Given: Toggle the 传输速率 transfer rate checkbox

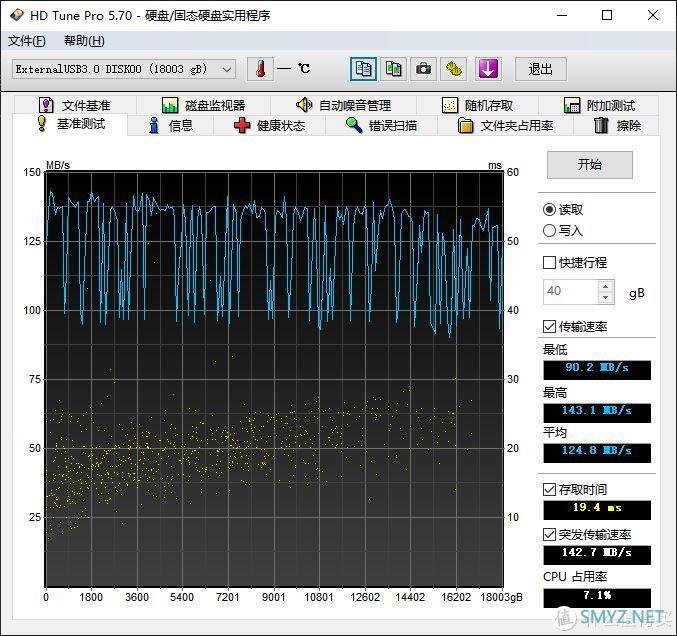Looking at the screenshot, I should coord(549,326).
